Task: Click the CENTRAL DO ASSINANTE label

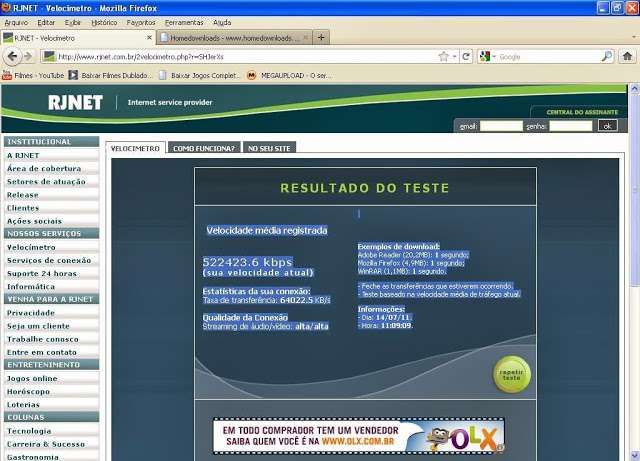Action: click(582, 112)
